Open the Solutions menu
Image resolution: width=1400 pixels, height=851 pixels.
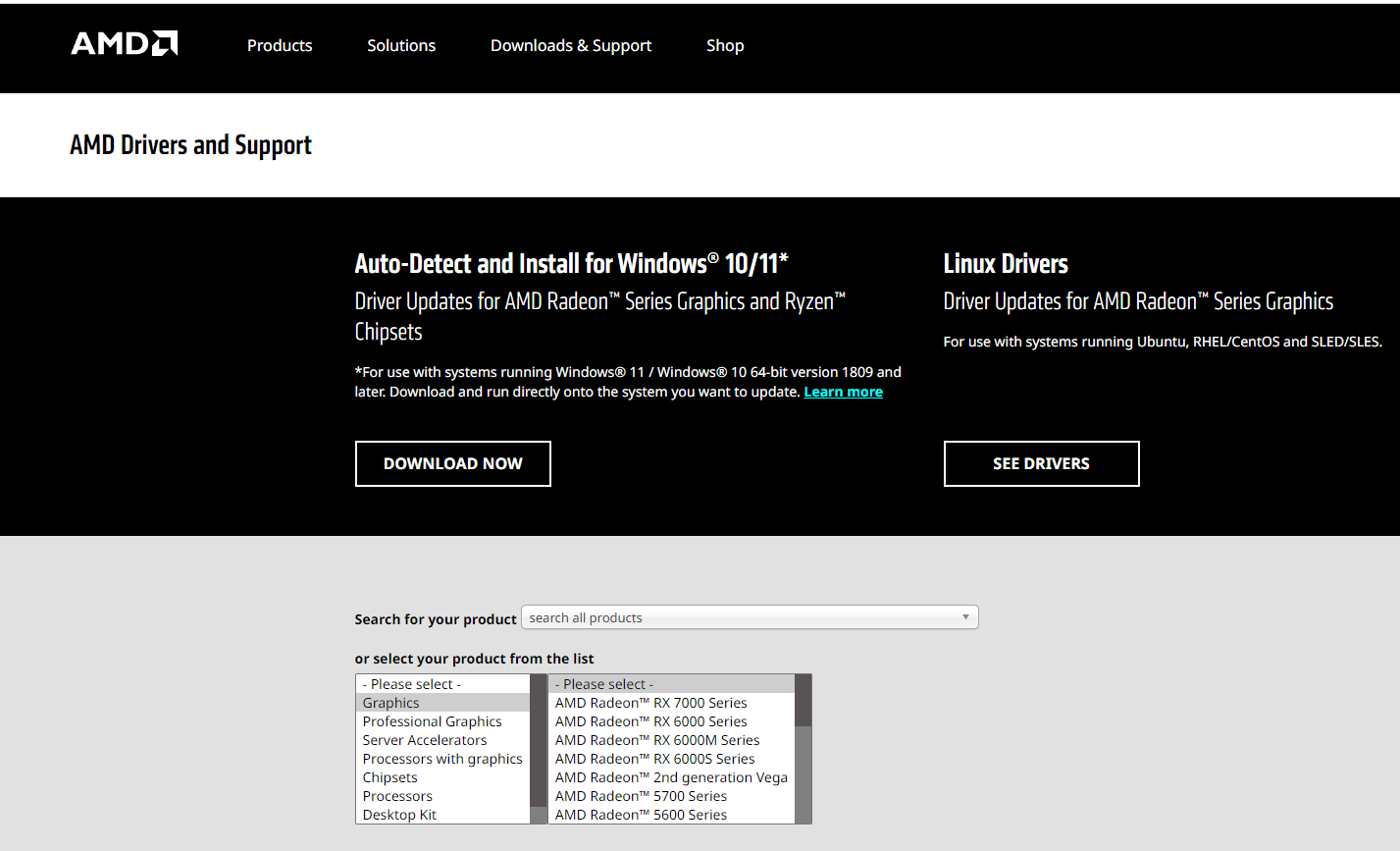[401, 45]
